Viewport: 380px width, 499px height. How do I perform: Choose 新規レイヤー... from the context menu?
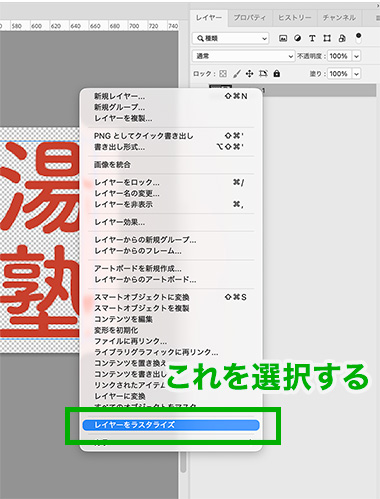point(170,96)
